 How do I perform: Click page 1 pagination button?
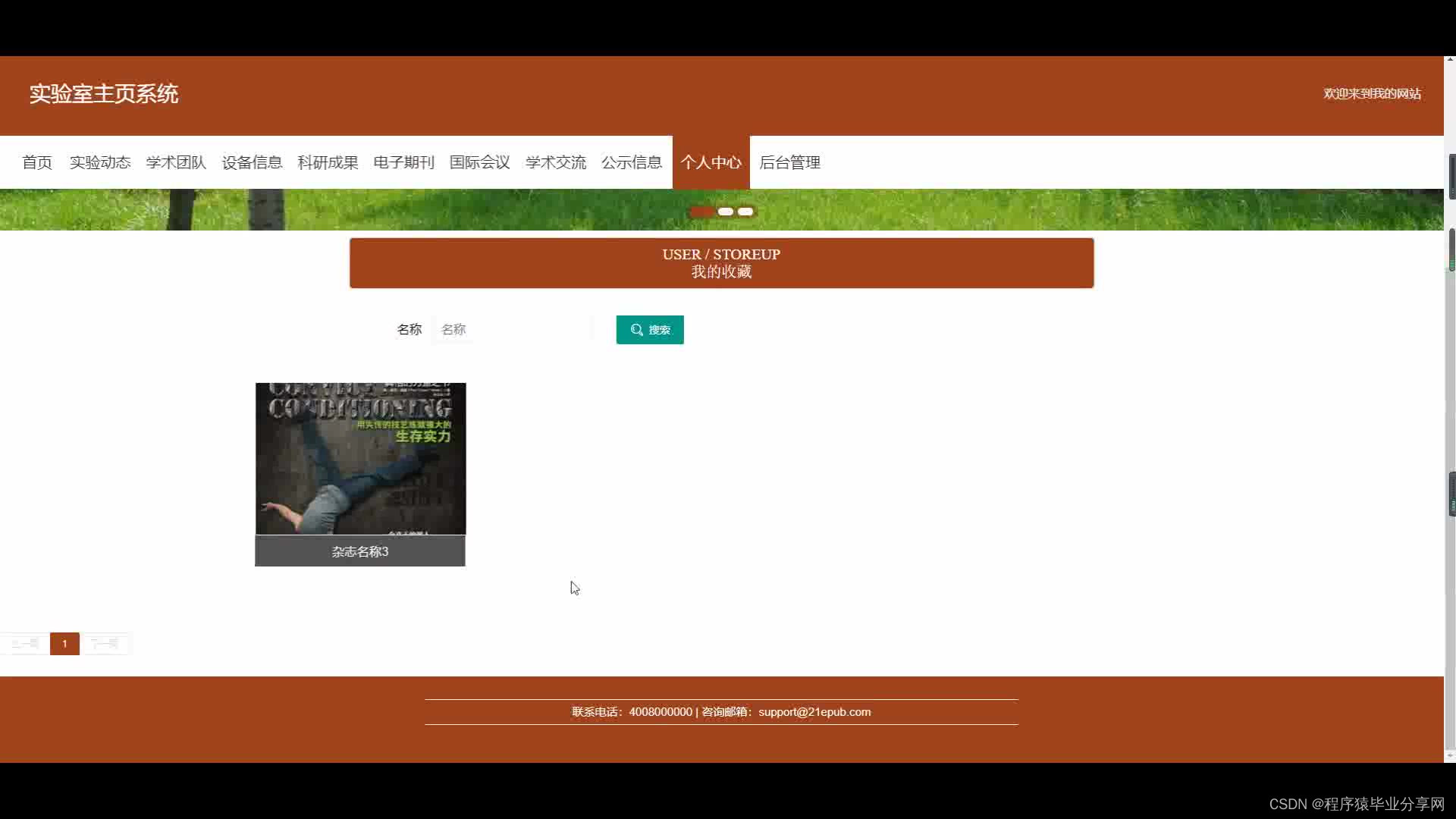[64, 644]
